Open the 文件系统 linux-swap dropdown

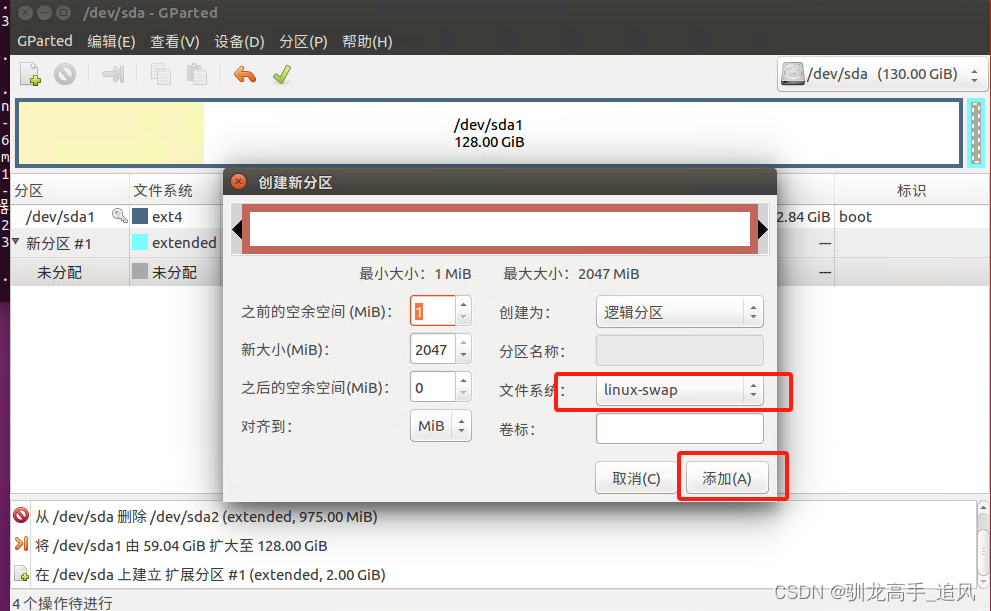tap(679, 390)
